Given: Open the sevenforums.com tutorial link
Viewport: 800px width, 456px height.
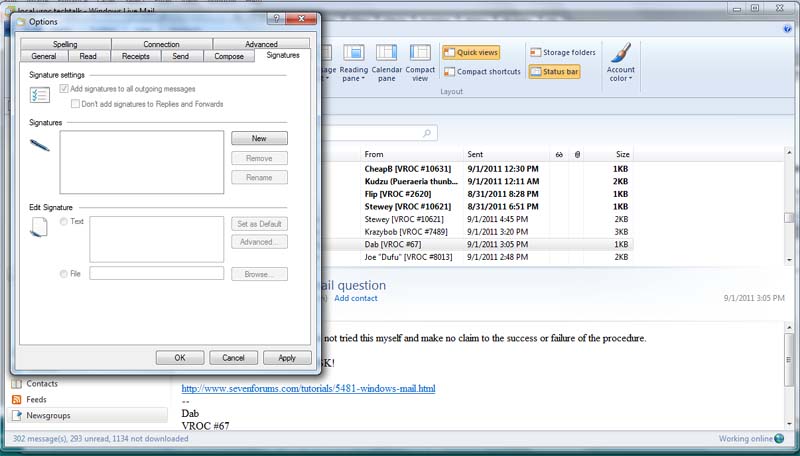Looking at the screenshot, I should pyautogui.click(x=308, y=389).
